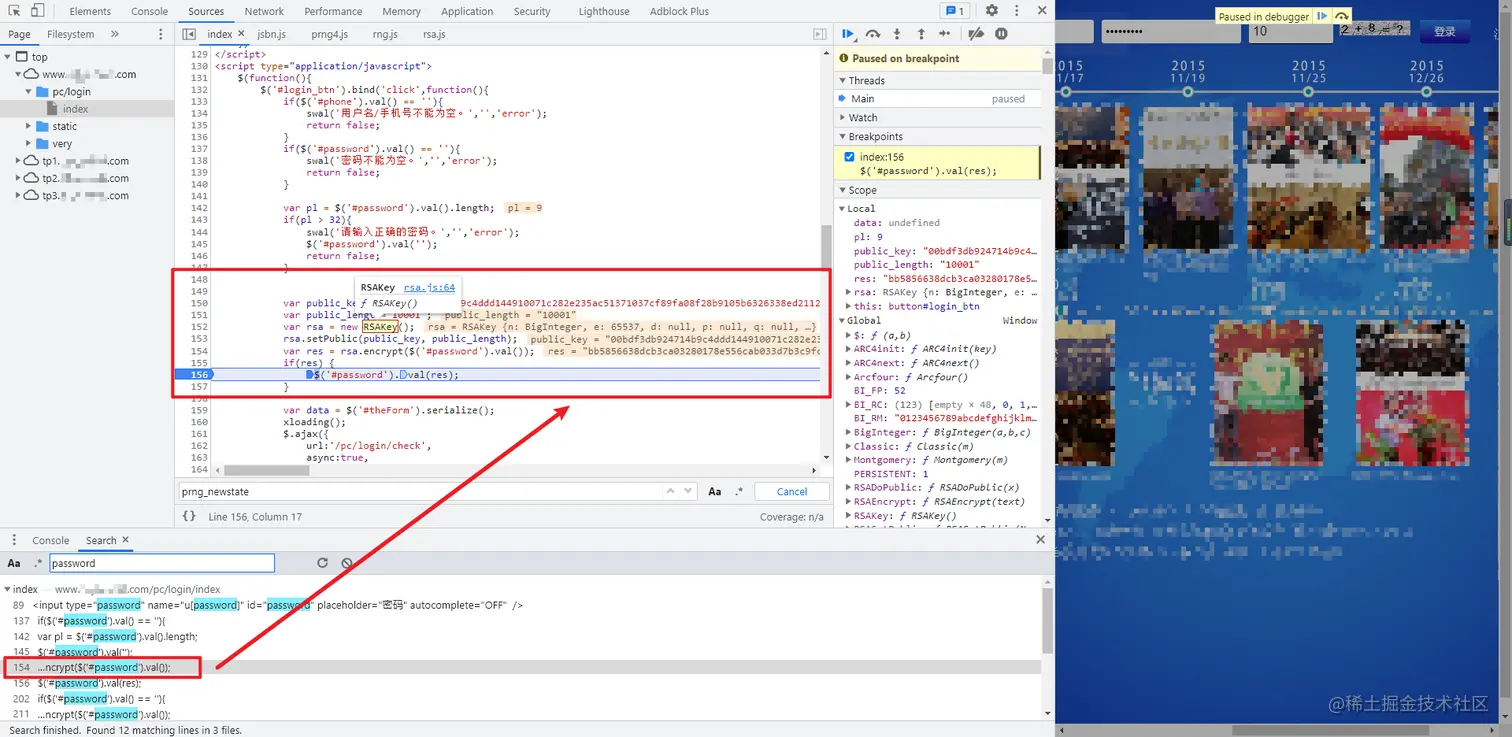Open the DevTools three-dot customize menu
Image resolution: width=1512 pixels, height=737 pixels.
[x=1015, y=11]
